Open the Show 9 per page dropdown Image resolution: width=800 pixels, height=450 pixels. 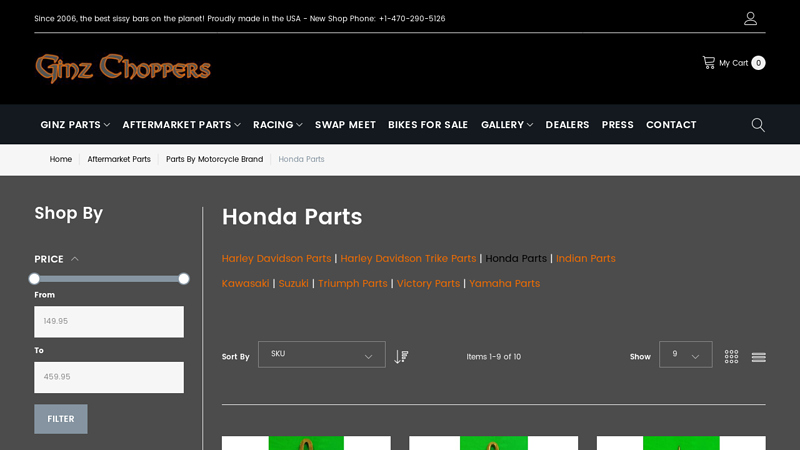pos(685,355)
